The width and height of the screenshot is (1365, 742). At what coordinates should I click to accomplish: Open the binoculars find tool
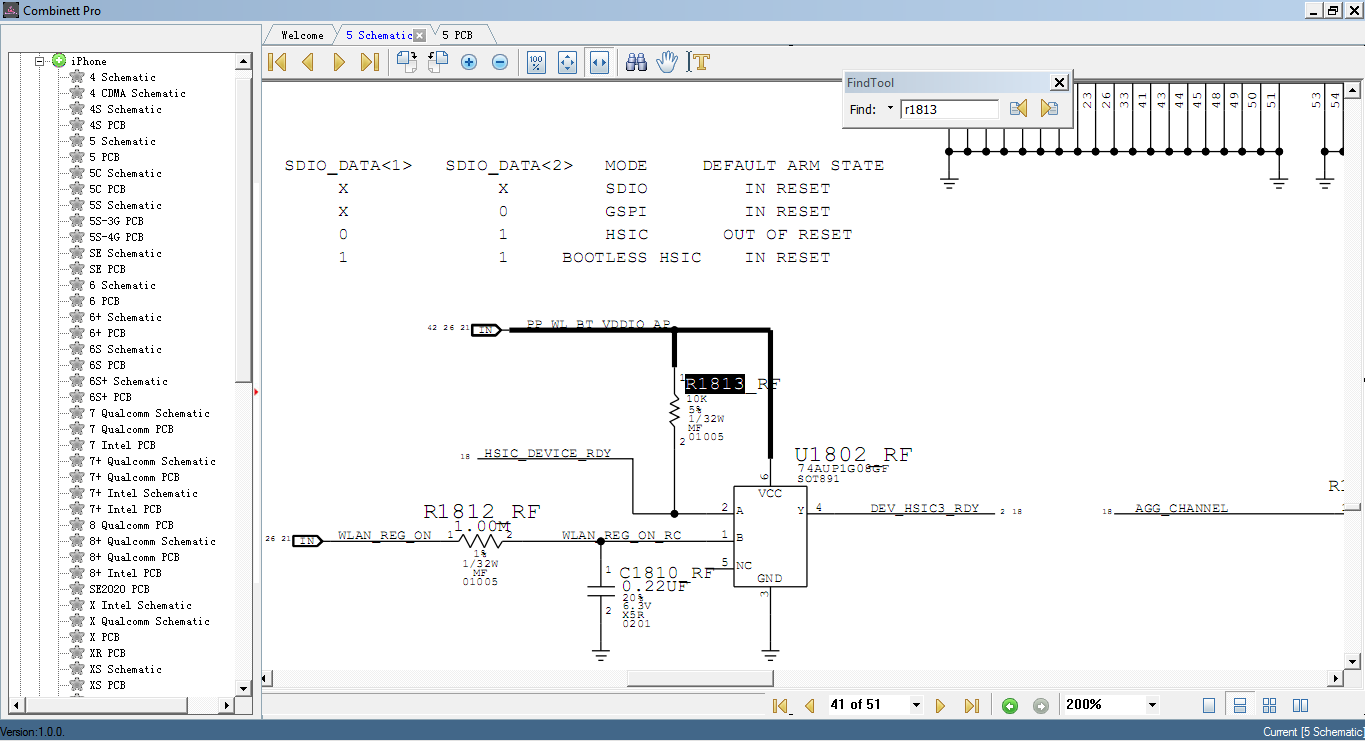[x=636, y=62]
